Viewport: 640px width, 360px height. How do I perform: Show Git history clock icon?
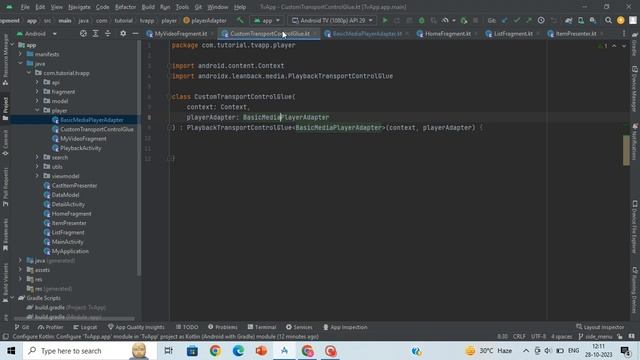tap(541, 20)
